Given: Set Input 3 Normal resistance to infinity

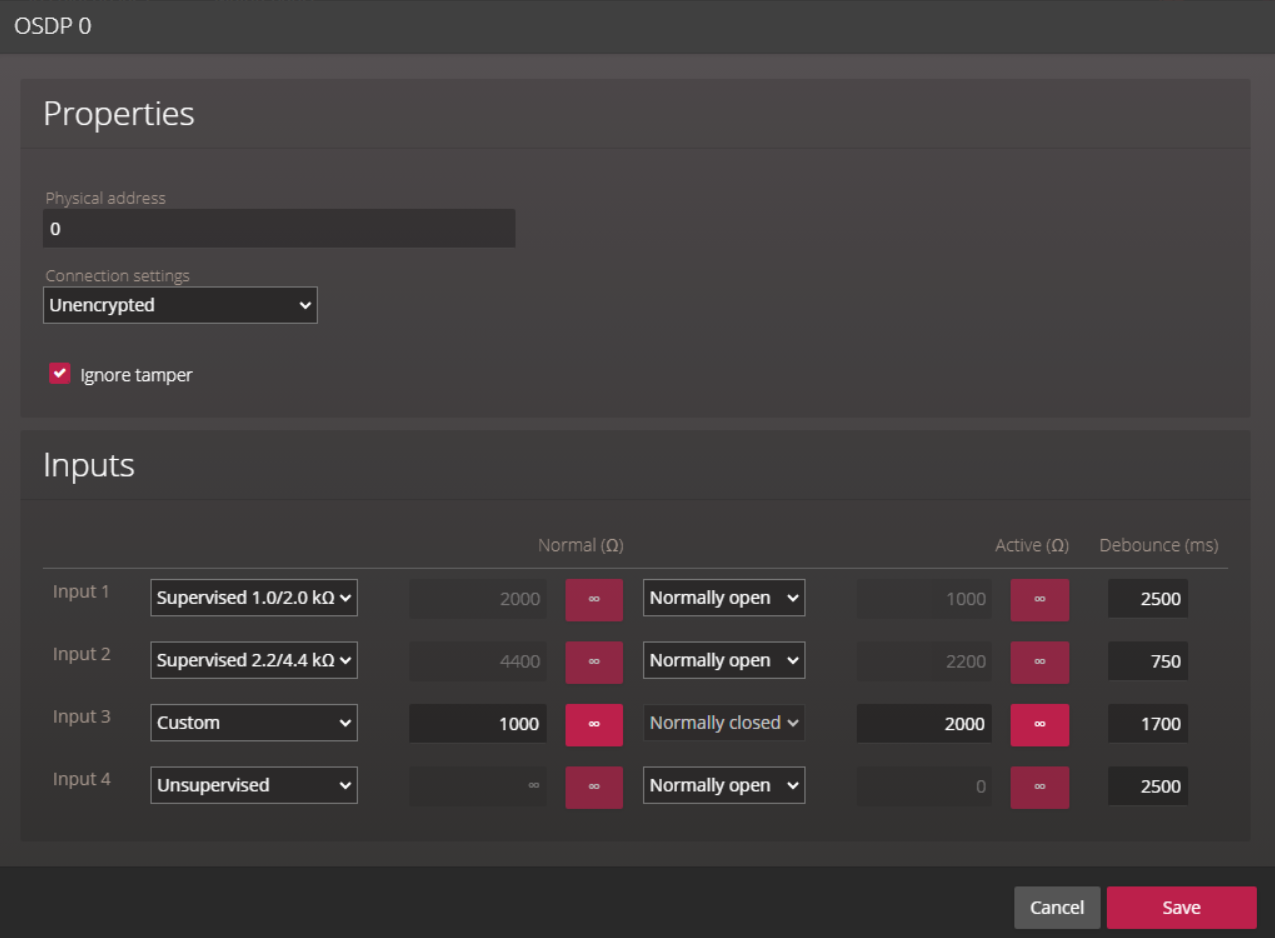Looking at the screenshot, I should 594,724.
